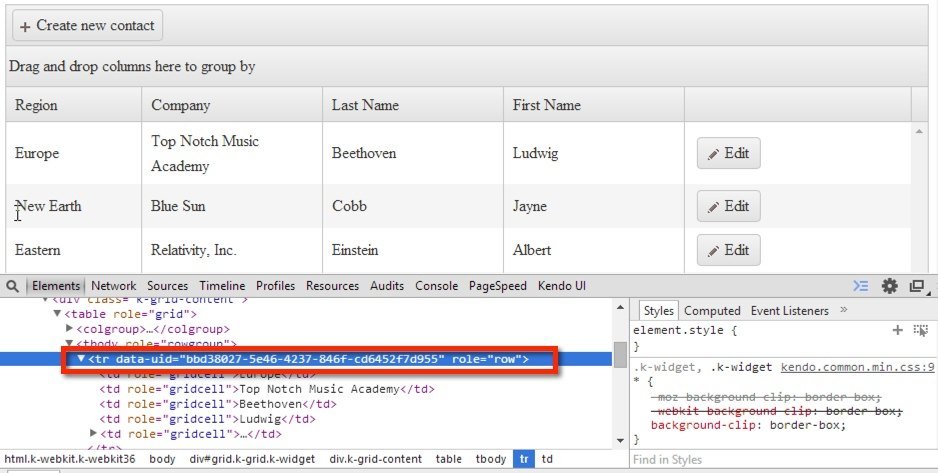Open the Audits tab
Screen dimensions: 938x473
pyautogui.click(x=386, y=286)
